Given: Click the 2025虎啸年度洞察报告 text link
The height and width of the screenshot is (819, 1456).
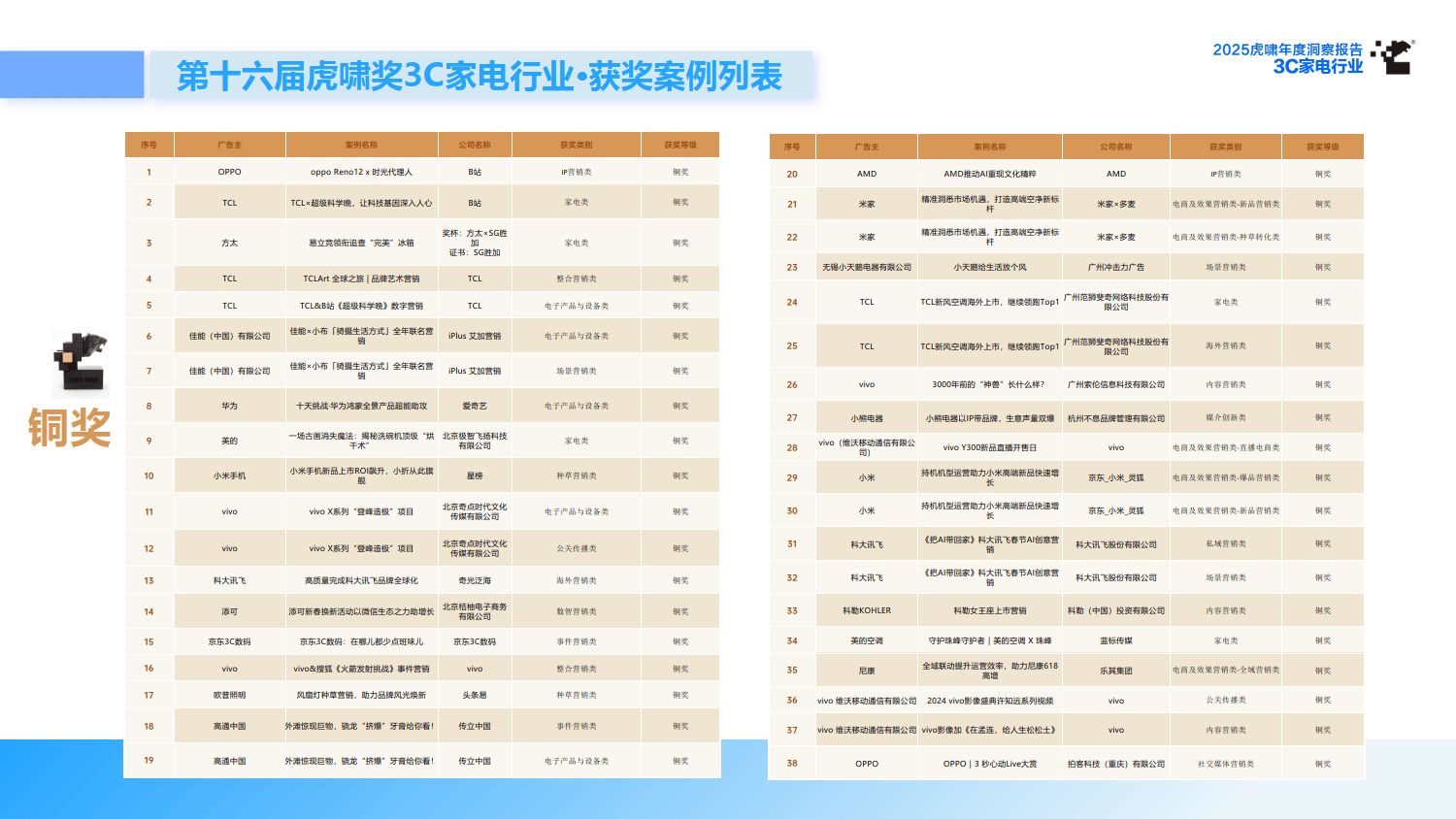Looking at the screenshot, I should 1289,47.
